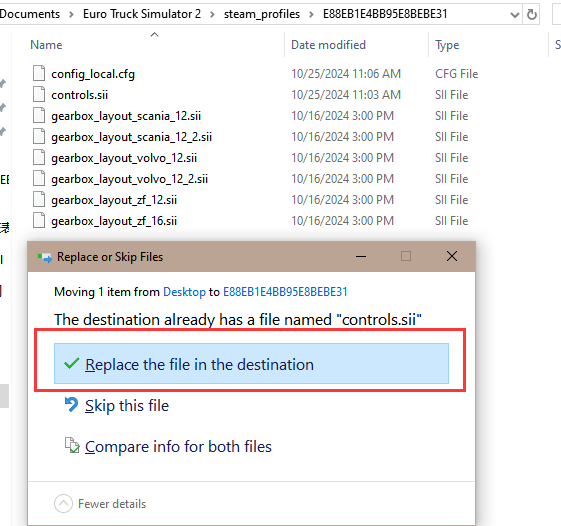Select the file name gearbox_layout_scania_12.sii
The width and height of the screenshot is (561, 526).
[126, 116]
